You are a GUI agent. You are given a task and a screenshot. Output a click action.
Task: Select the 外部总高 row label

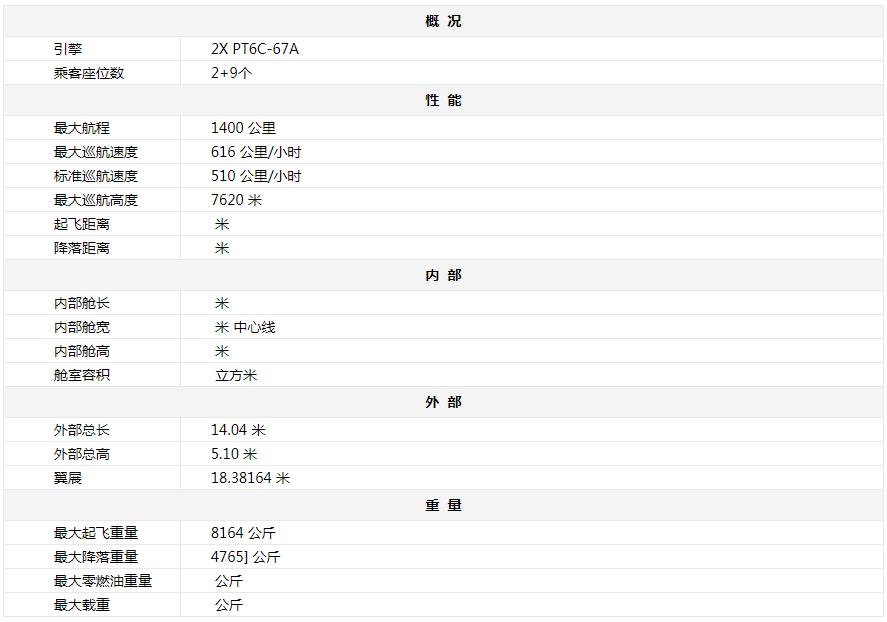[82, 454]
